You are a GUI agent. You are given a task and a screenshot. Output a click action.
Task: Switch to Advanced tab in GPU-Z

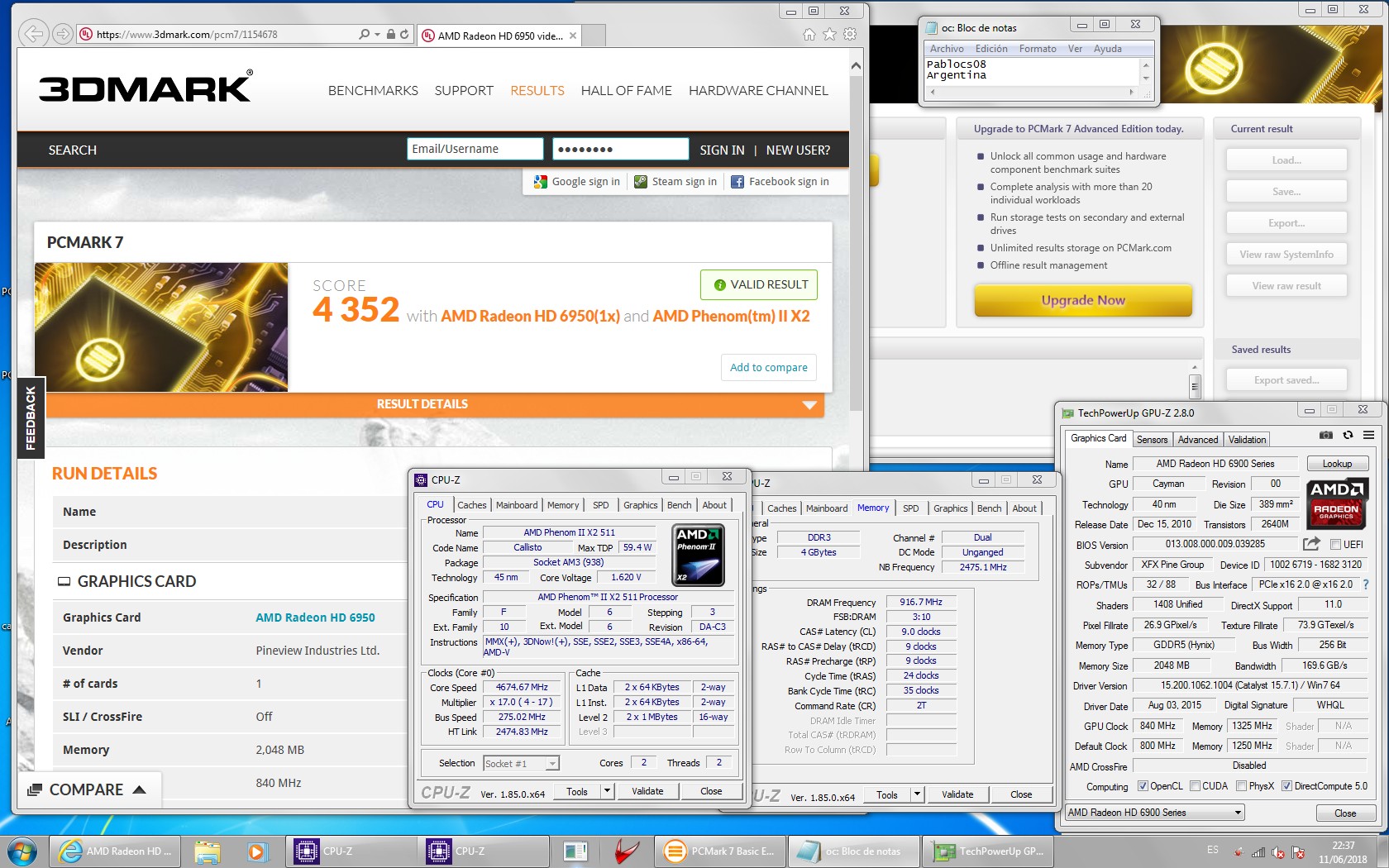1198,440
